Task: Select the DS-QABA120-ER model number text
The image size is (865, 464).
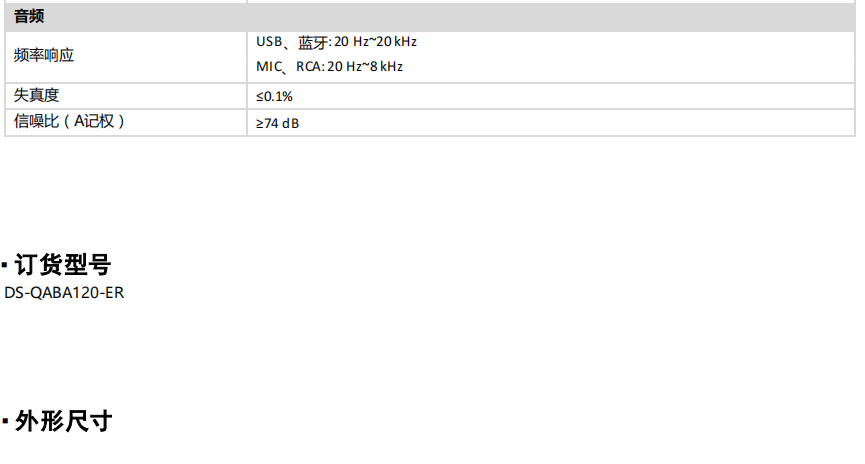Action: (x=64, y=293)
